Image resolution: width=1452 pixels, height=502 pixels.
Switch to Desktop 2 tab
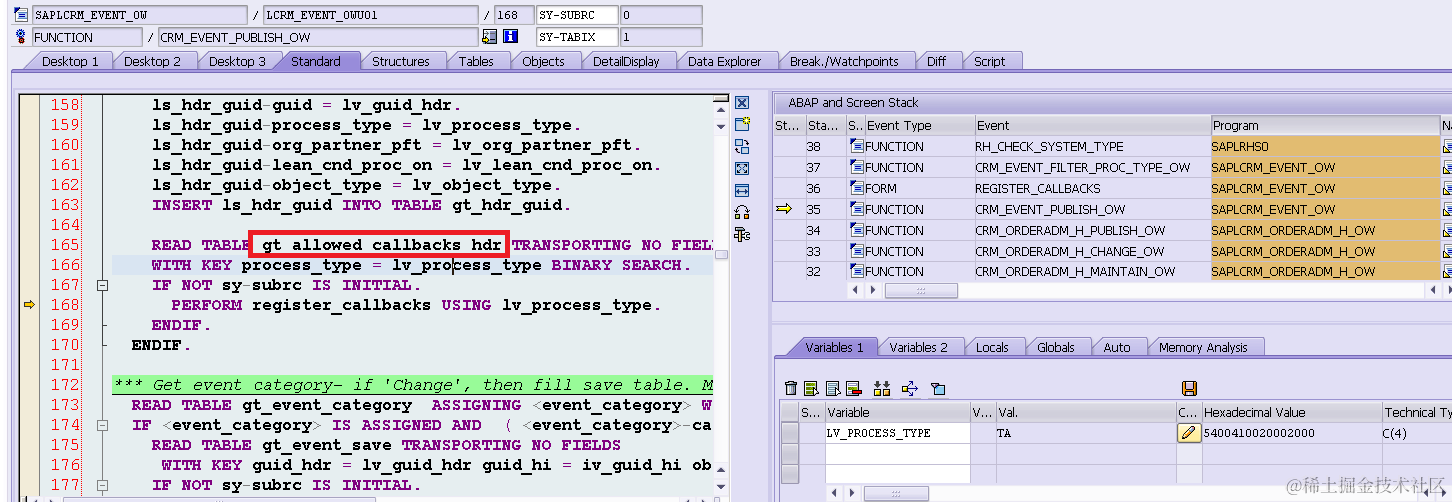pos(152,61)
